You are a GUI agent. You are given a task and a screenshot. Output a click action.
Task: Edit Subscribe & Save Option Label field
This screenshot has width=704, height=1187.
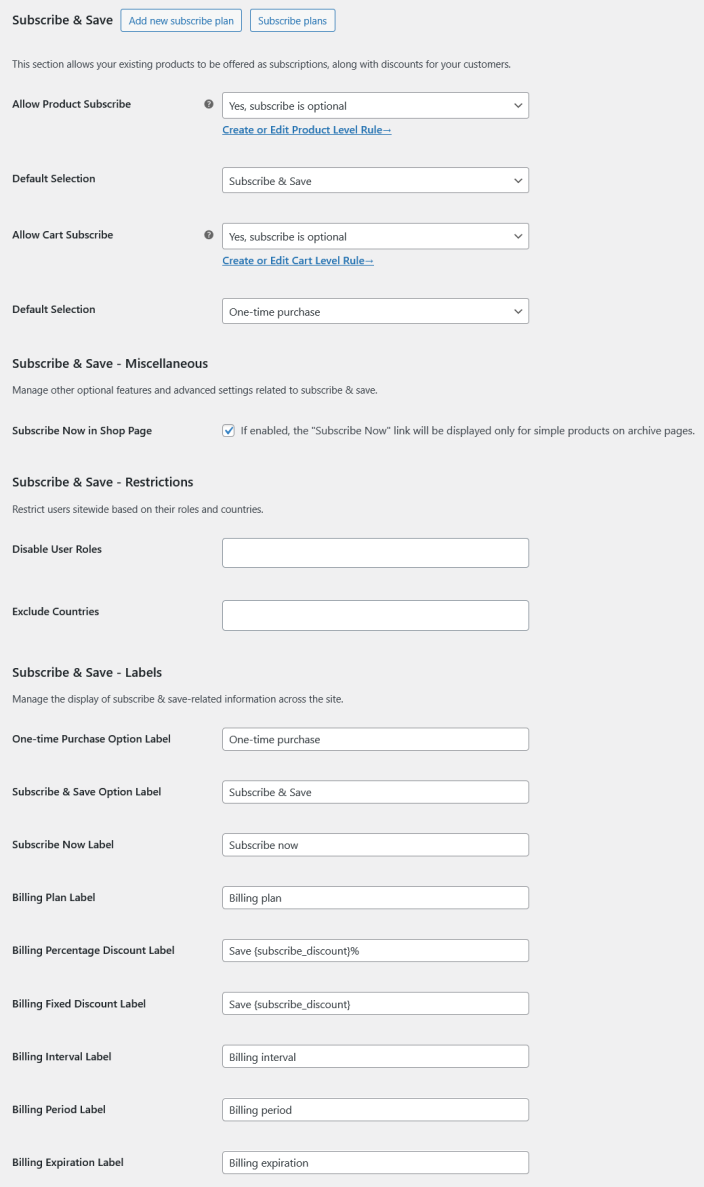click(x=375, y=792)
